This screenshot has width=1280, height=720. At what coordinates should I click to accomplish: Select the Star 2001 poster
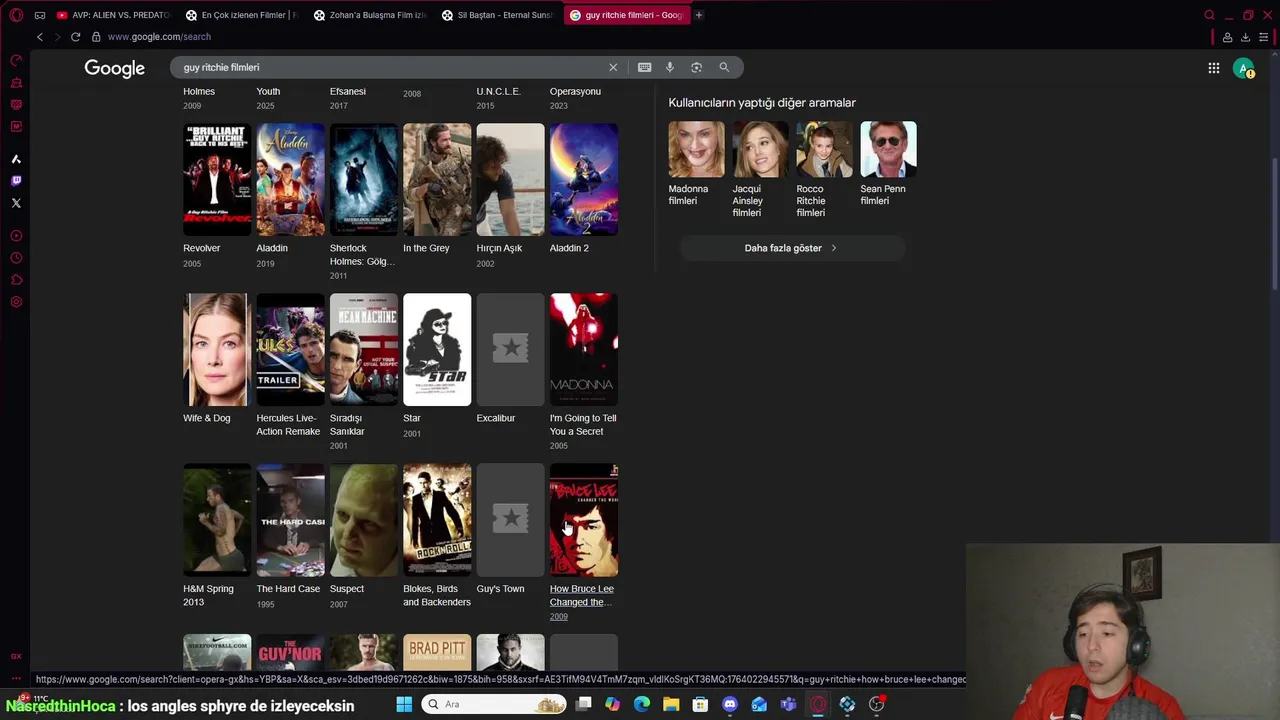pyautogui.click(x=437, y=350)
